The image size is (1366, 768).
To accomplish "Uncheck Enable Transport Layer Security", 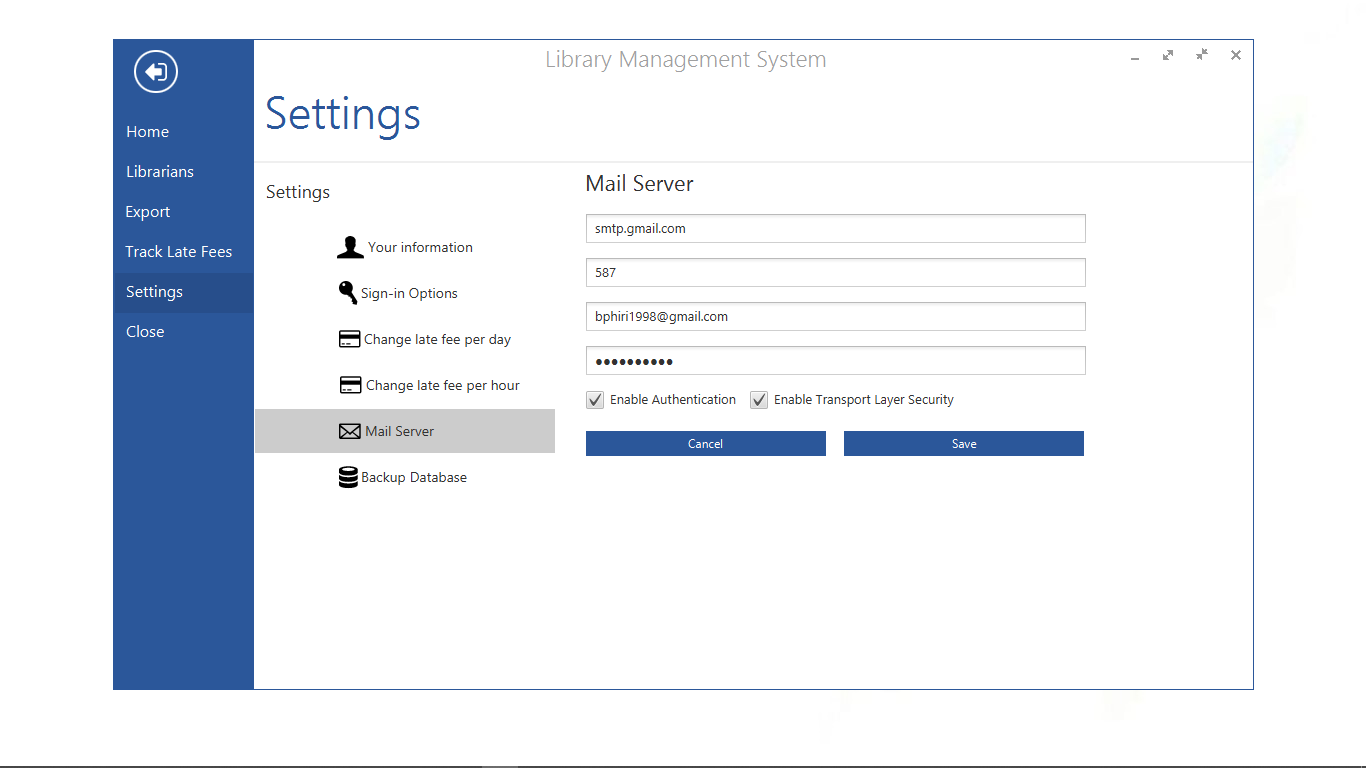I will click(x=759, y=399).
